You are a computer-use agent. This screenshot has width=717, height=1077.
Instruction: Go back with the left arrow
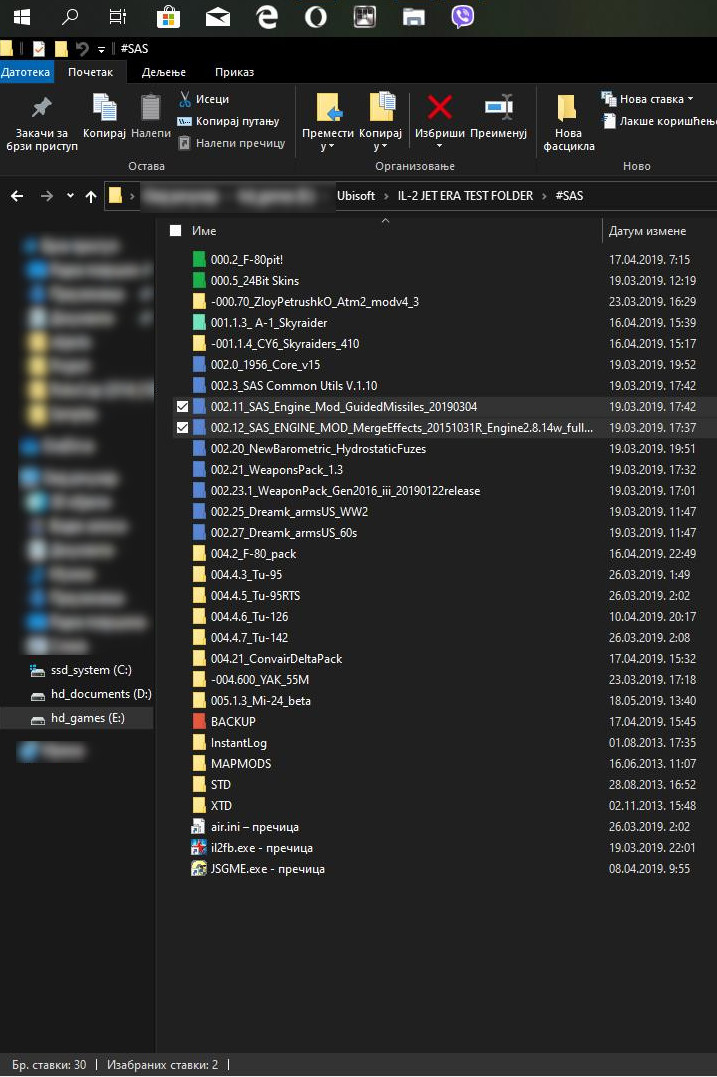[x=17, y=196]
